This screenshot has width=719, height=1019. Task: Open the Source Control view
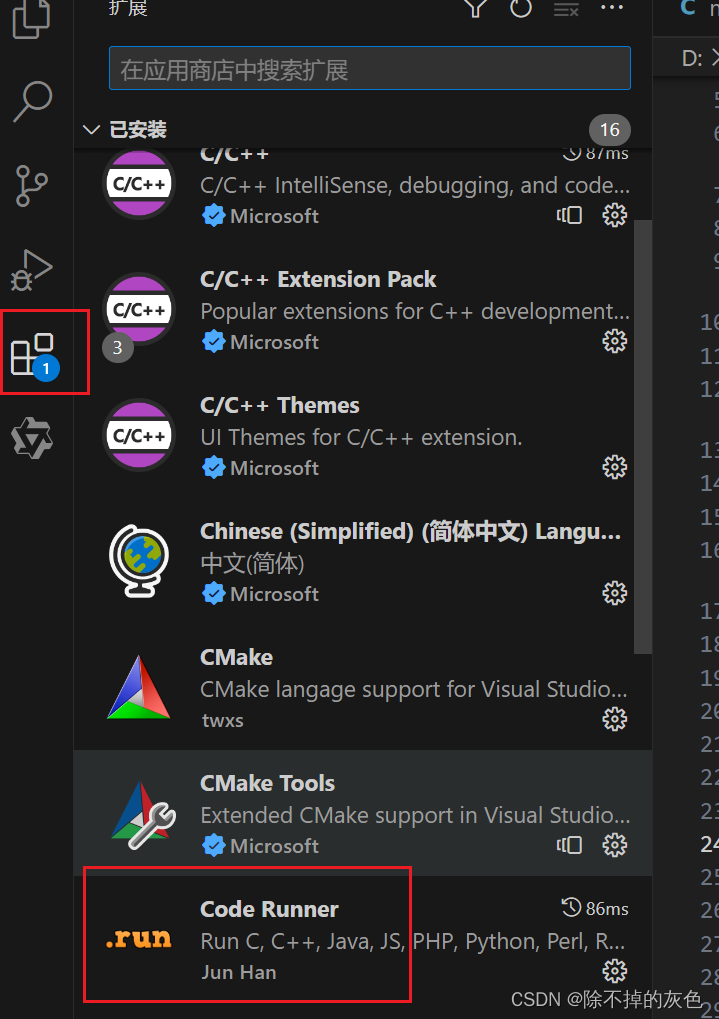click(x=30, y=186)
